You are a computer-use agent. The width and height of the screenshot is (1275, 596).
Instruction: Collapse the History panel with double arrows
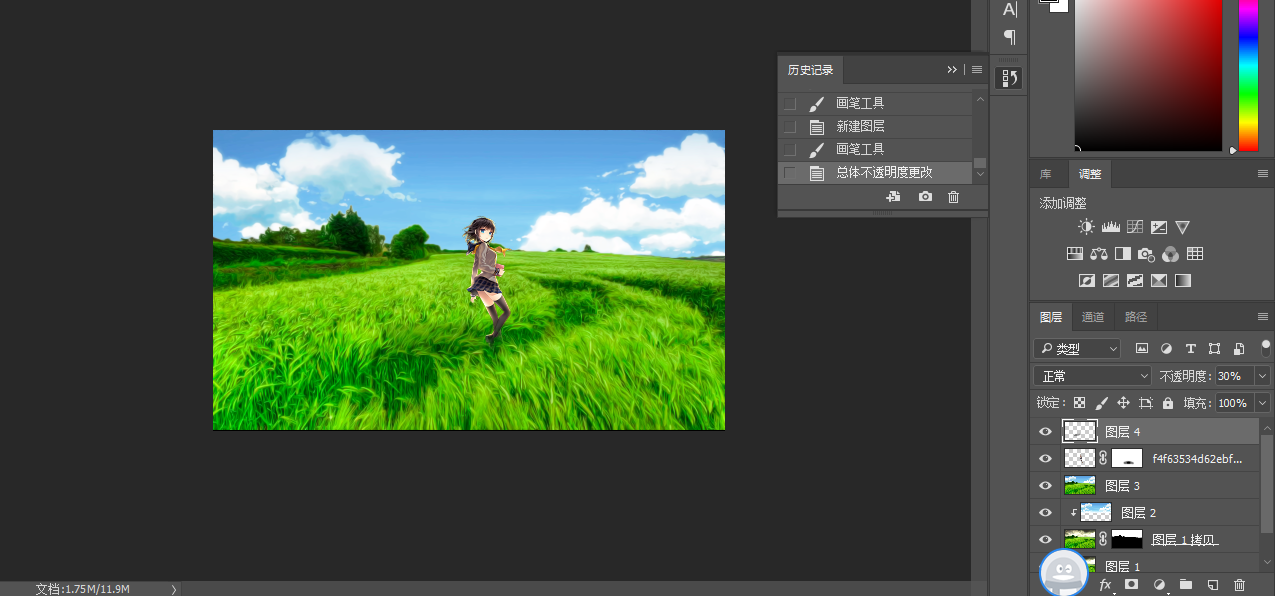click(x=952, y=70)
